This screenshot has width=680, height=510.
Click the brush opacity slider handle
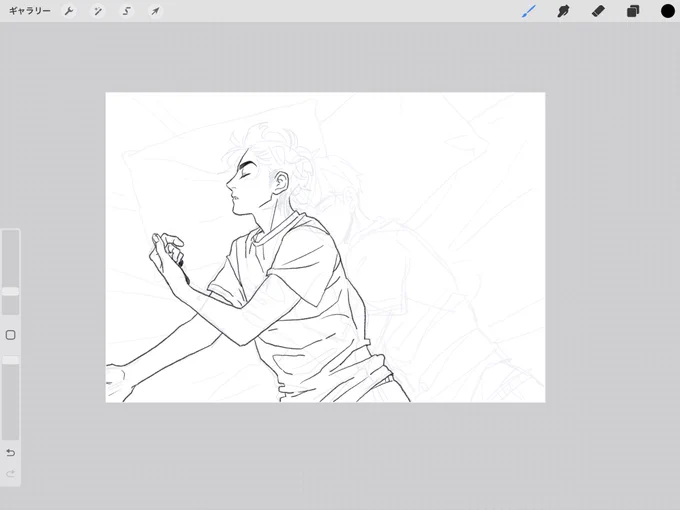pyautogui.click(x=10, y=360)
